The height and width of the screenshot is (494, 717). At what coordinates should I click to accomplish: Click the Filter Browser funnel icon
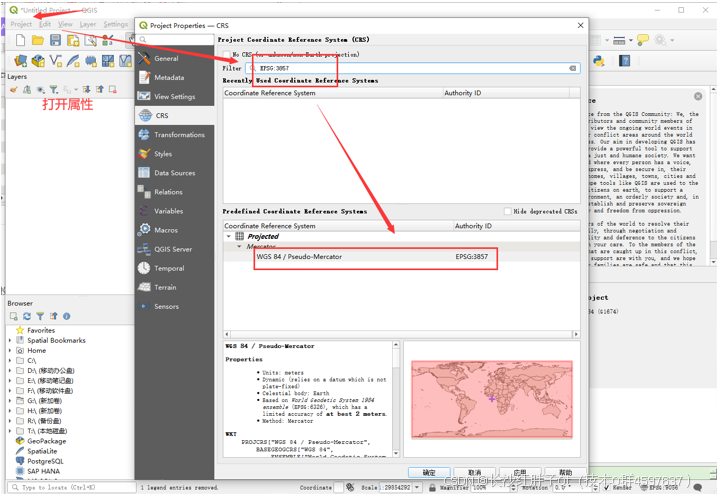point(40,316)
